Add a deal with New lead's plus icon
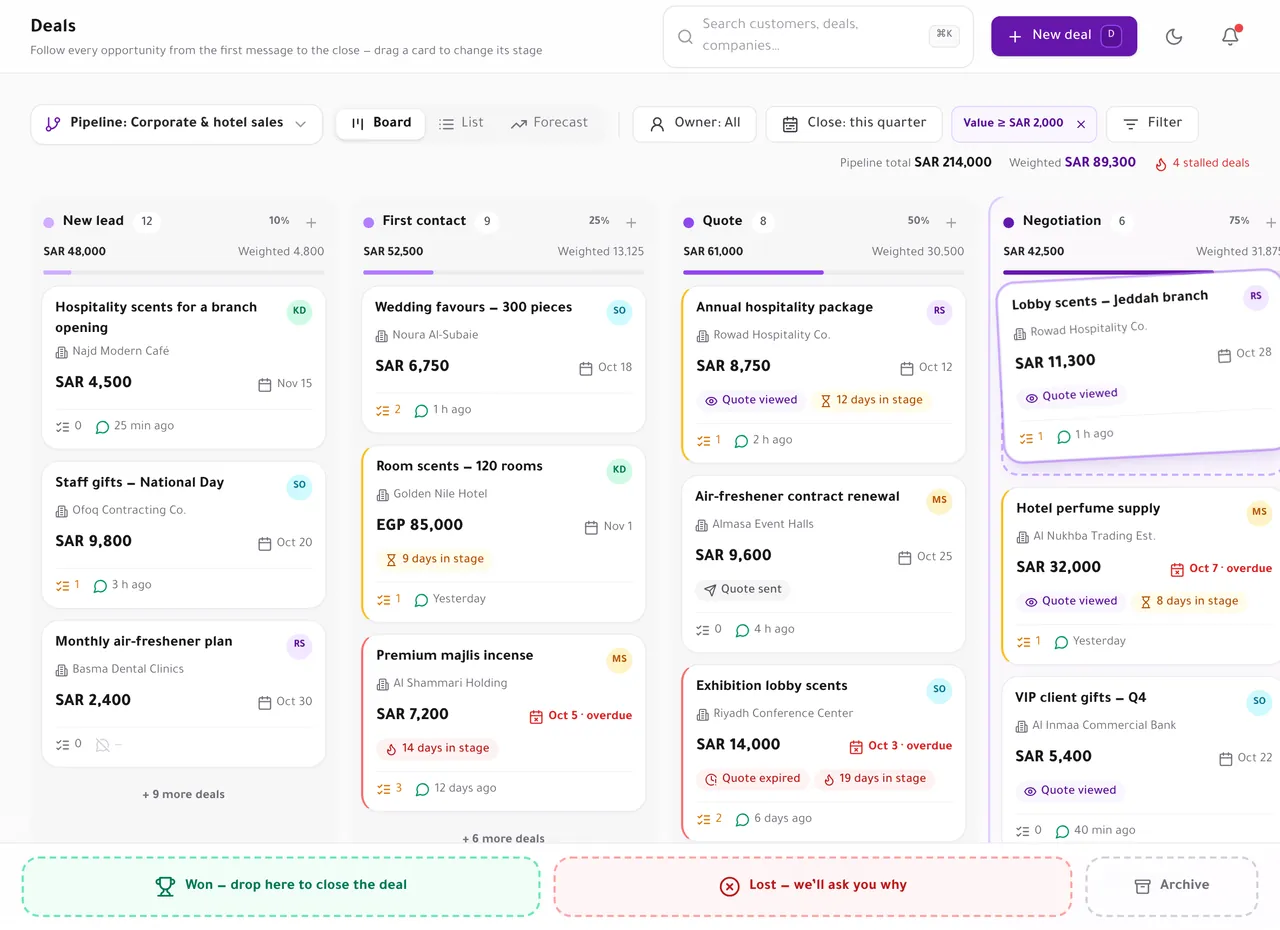This screenshot has width=1280, height=930. tap(311, 222)
